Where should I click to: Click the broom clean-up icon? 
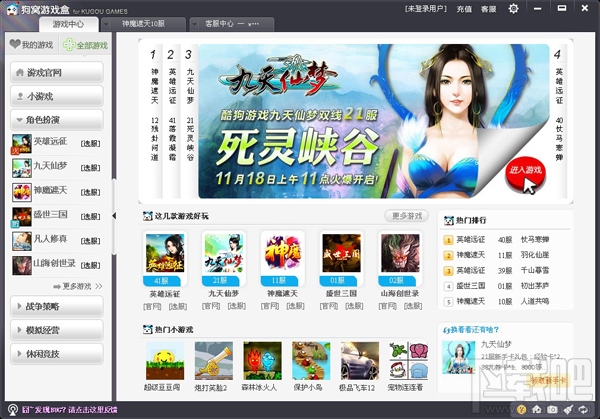(x=568, y=409)
